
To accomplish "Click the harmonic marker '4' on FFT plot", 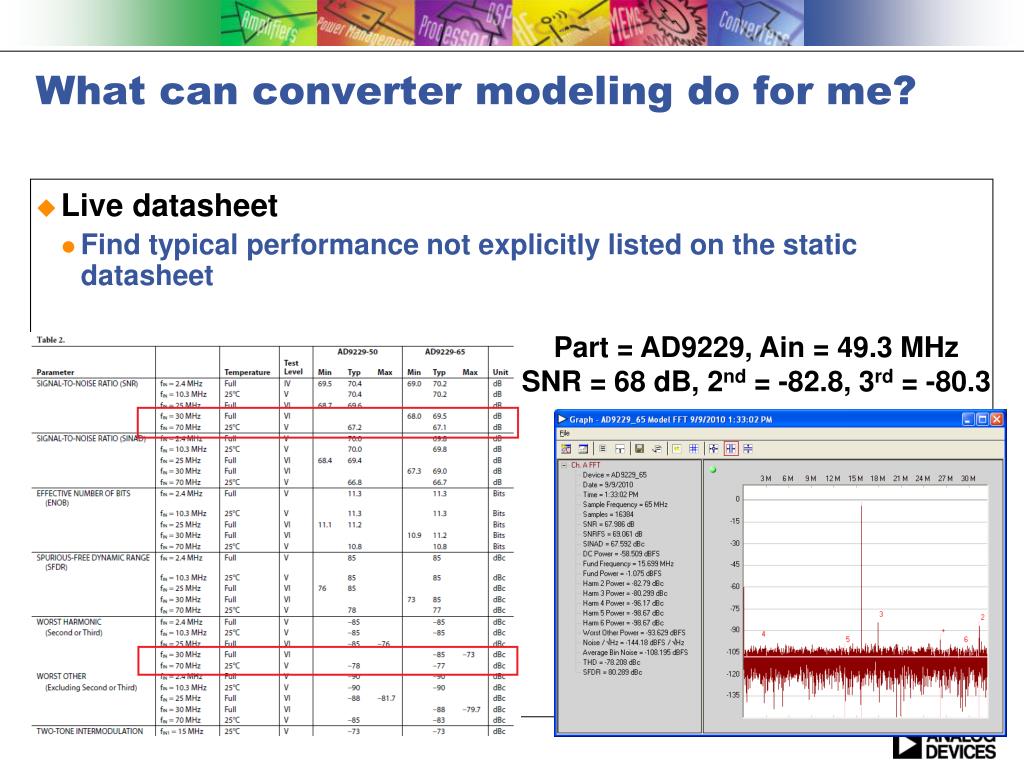I will point(763,634).
